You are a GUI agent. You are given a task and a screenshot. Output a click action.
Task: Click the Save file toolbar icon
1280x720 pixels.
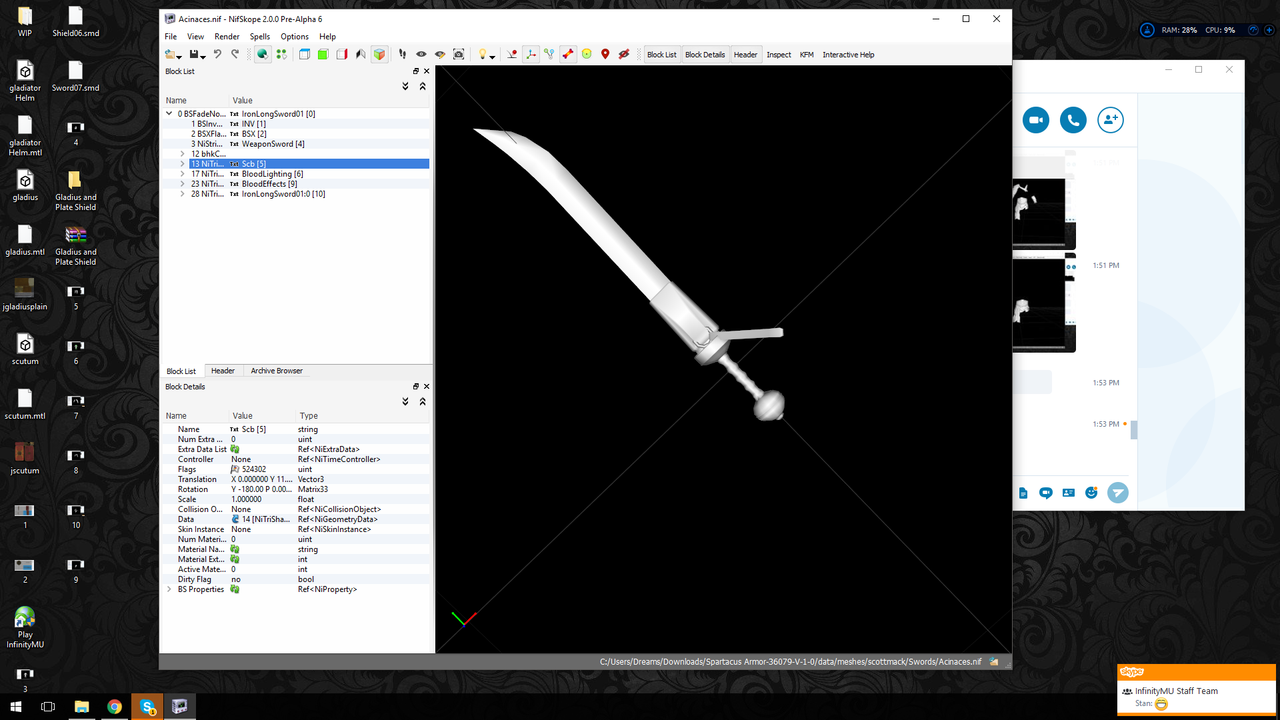[x=195, y=54]
